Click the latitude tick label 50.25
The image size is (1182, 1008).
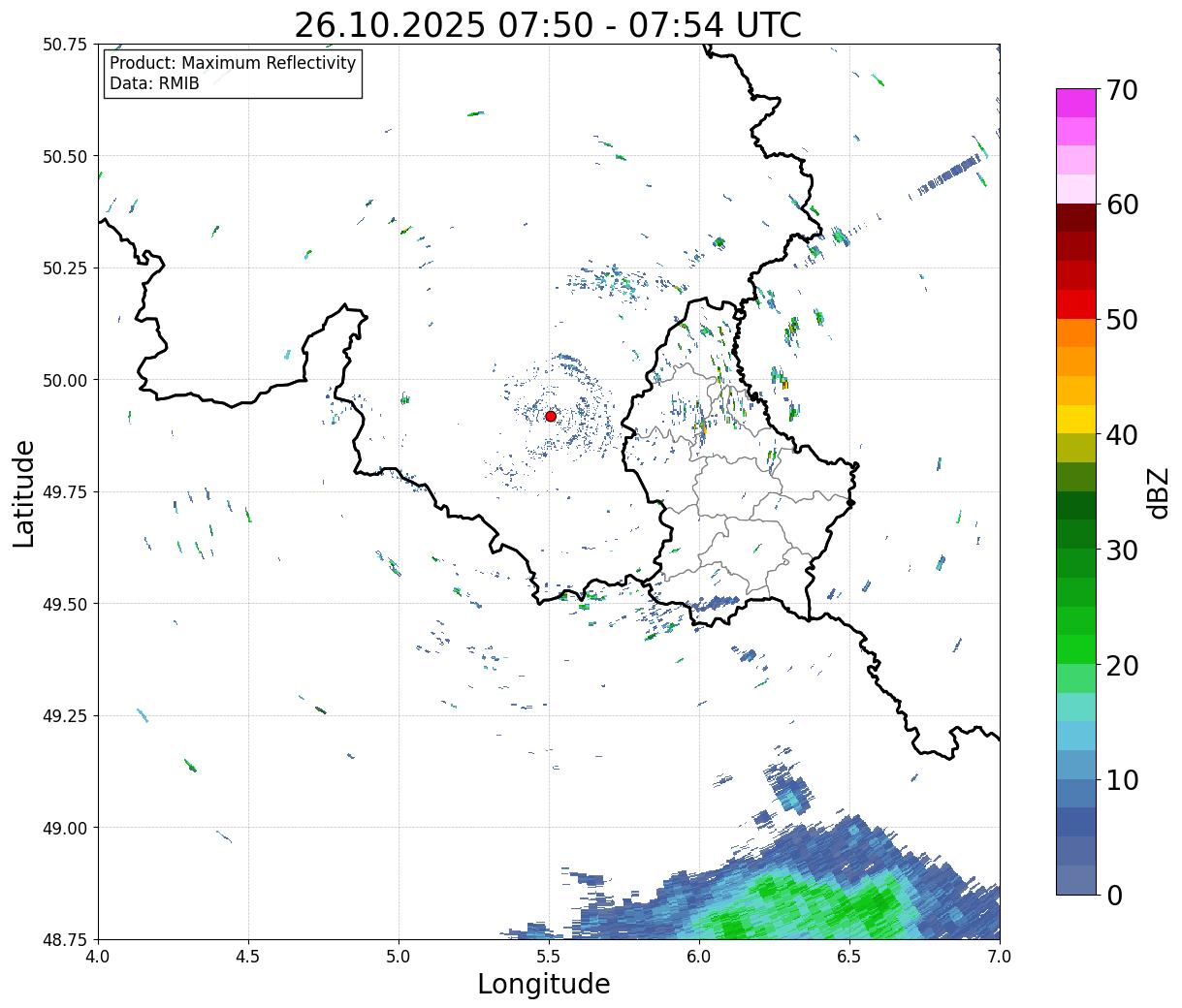point(65,268)
